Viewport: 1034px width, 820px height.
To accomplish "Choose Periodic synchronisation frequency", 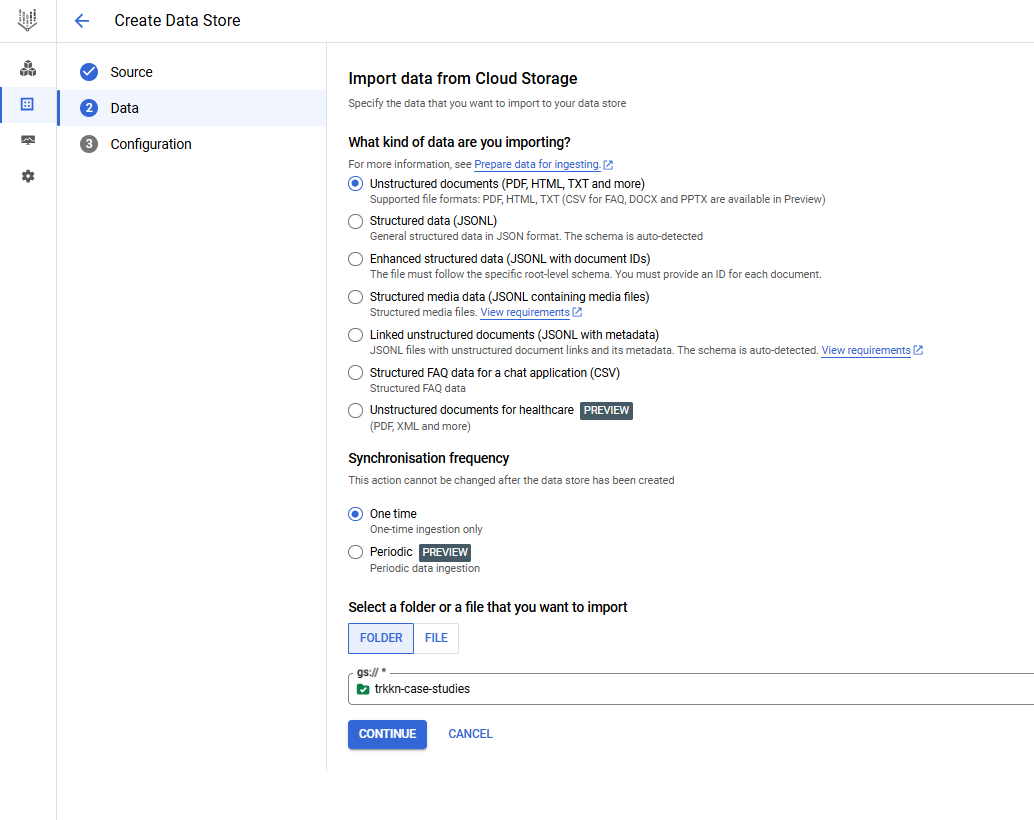I will pos(355,552).
